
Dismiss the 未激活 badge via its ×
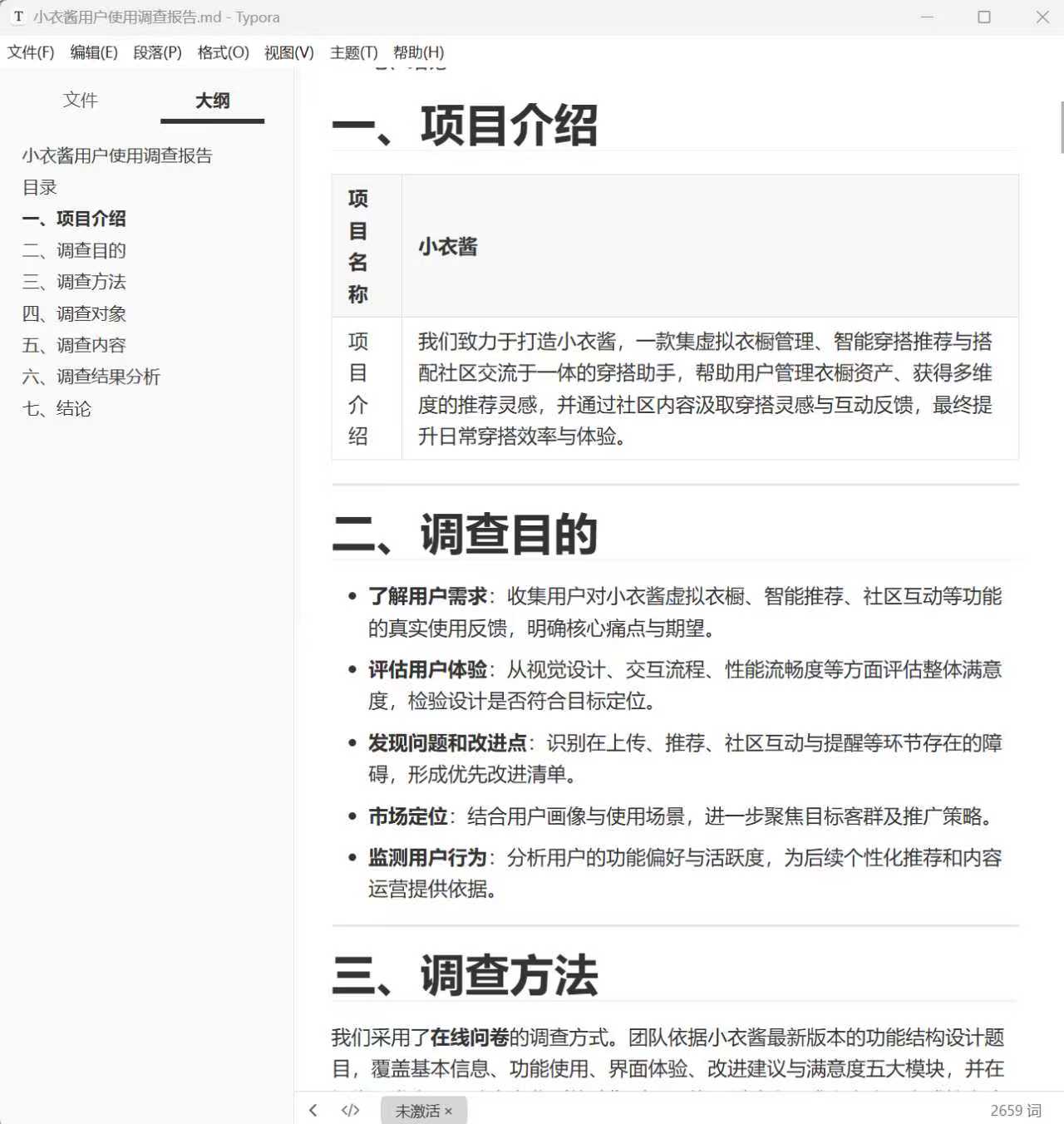tap(448, 1111)
